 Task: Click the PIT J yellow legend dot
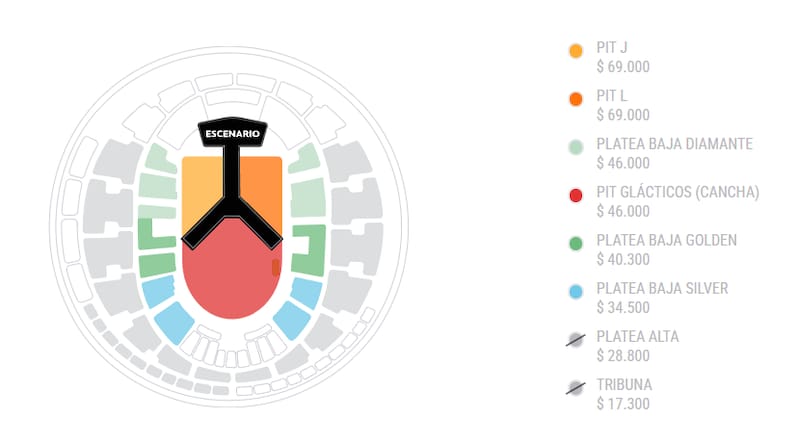(x=575, y=51)
